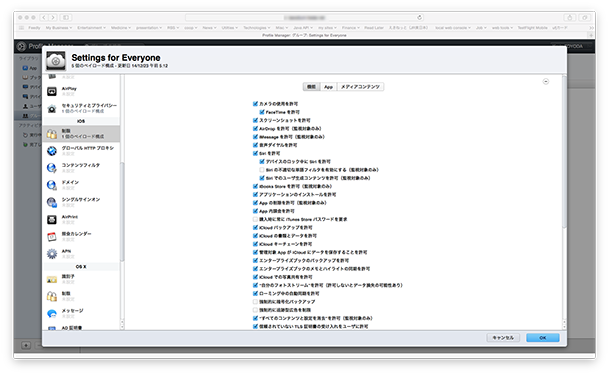
Task: Expand the Entertainment bookmarks folder
Action: pyautogui.click(x=91, y=28)
